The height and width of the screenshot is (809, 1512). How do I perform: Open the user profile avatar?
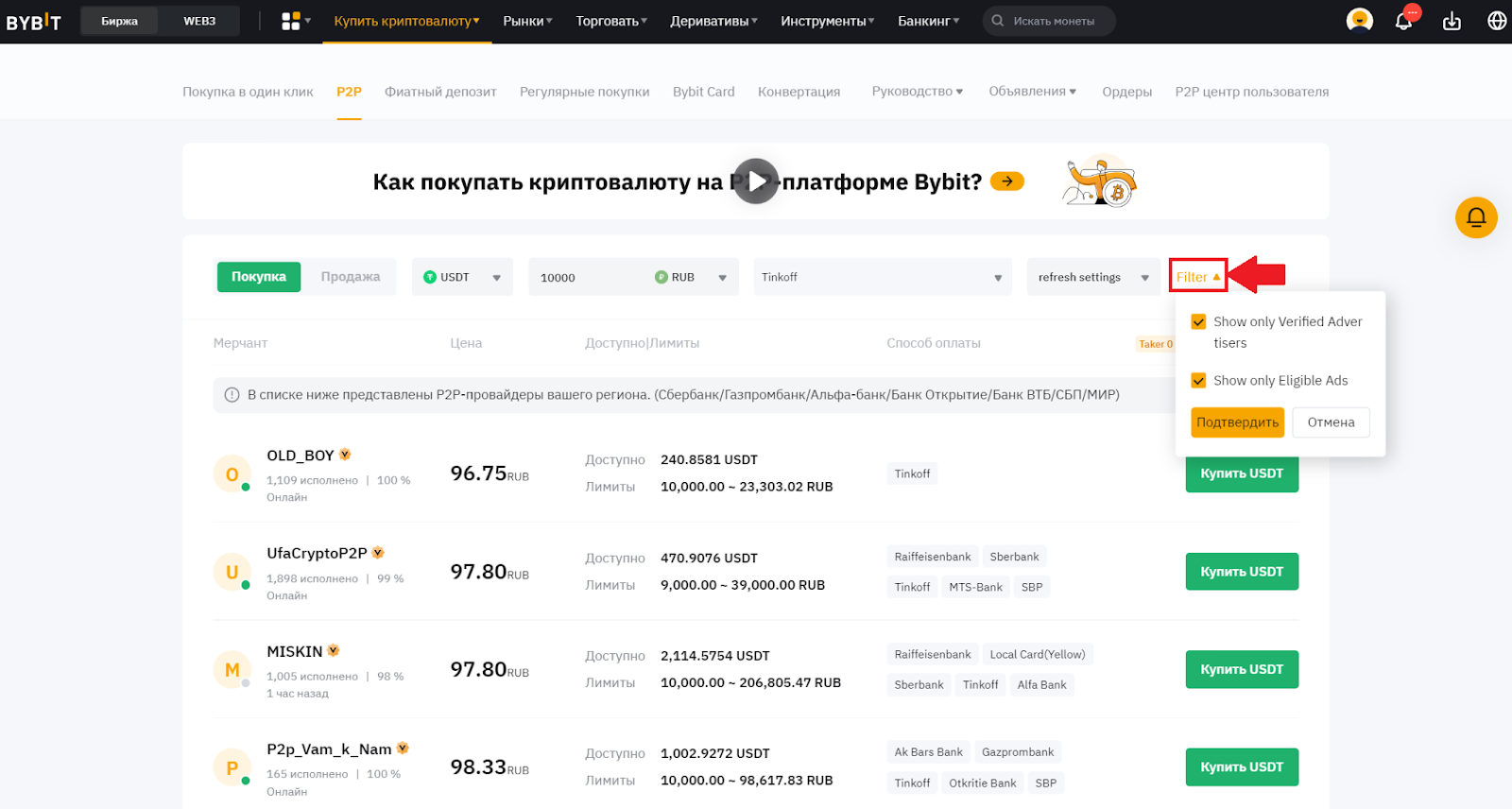coord(1359,20)
